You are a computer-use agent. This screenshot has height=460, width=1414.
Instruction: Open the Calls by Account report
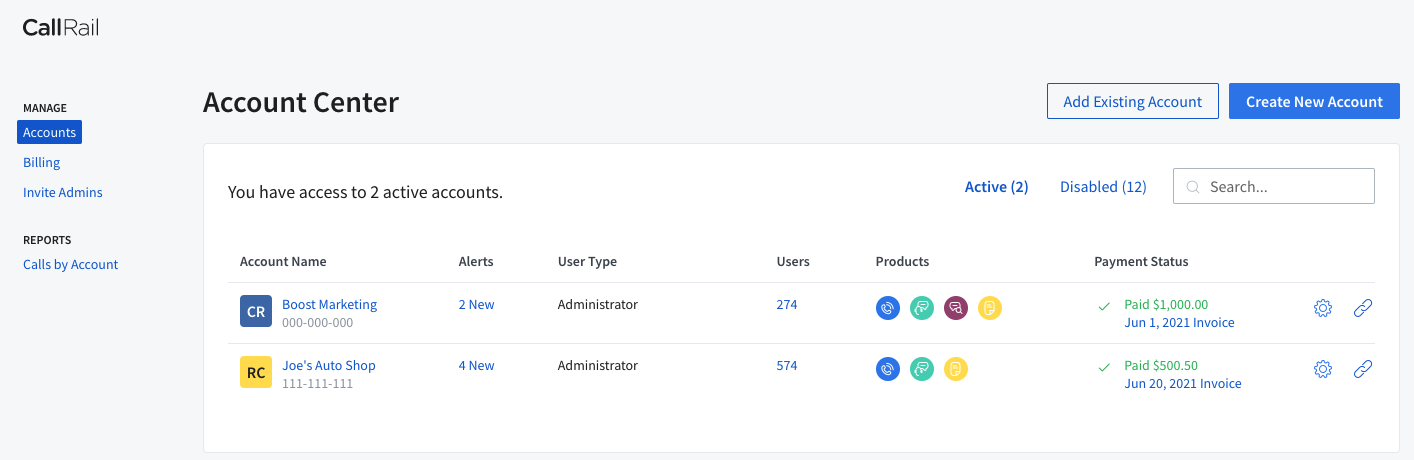[x=71, y=265]
